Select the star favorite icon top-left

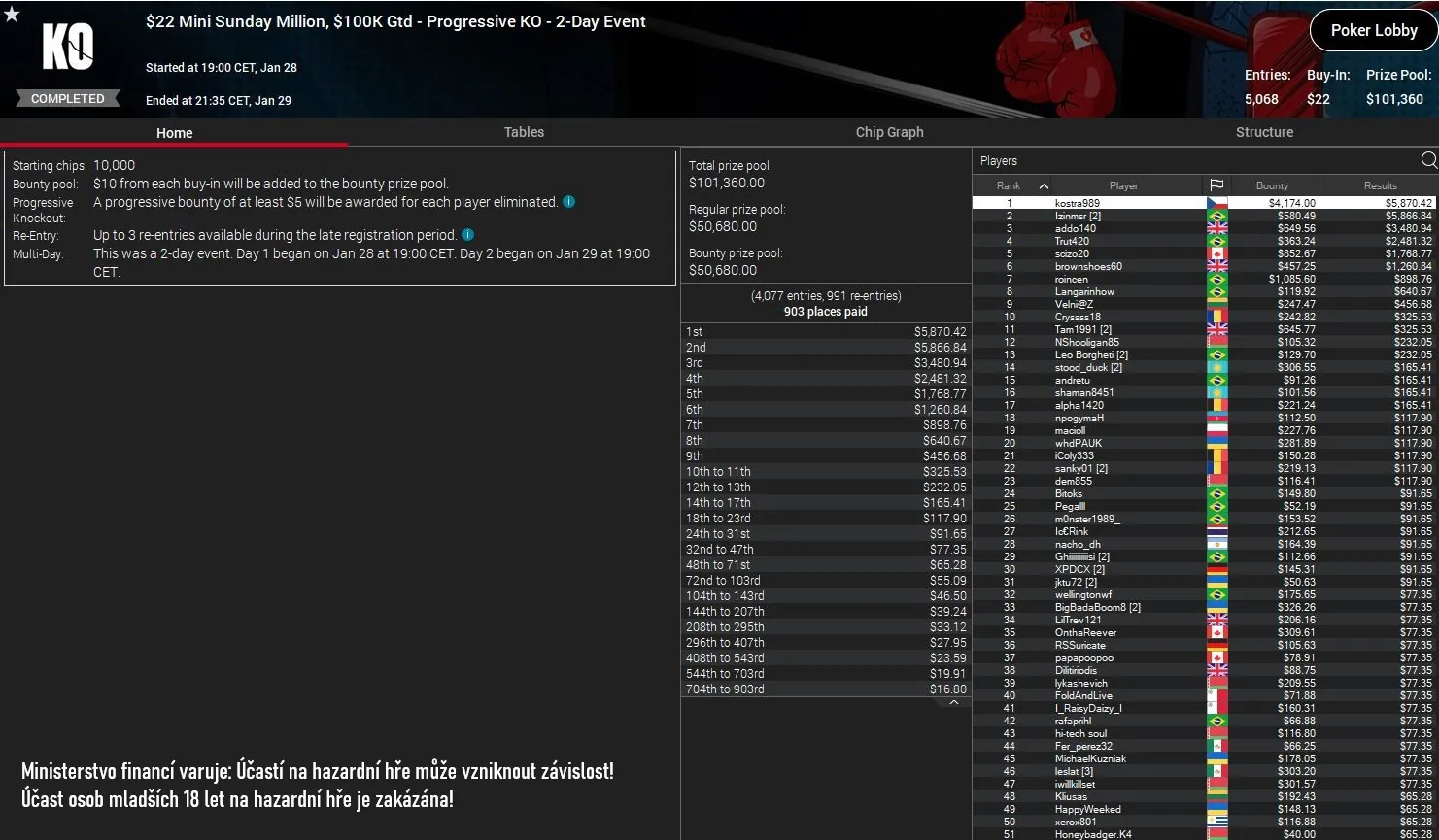click(x=11, y=14)
